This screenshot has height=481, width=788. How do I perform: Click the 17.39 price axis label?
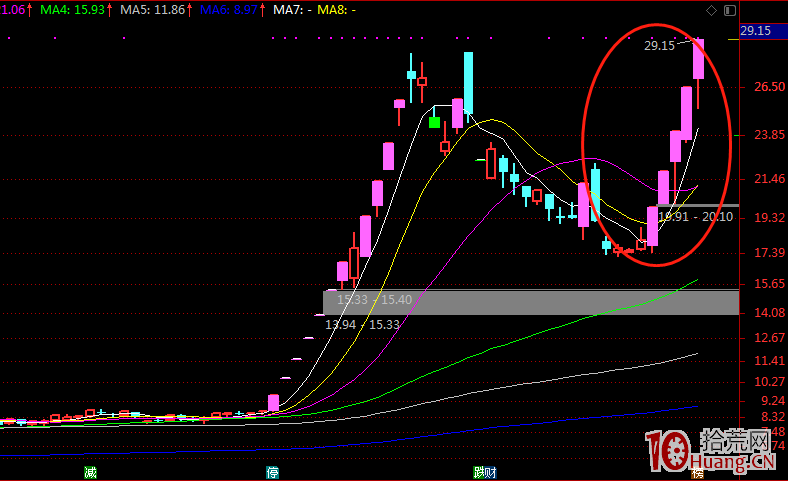(769, 253)
